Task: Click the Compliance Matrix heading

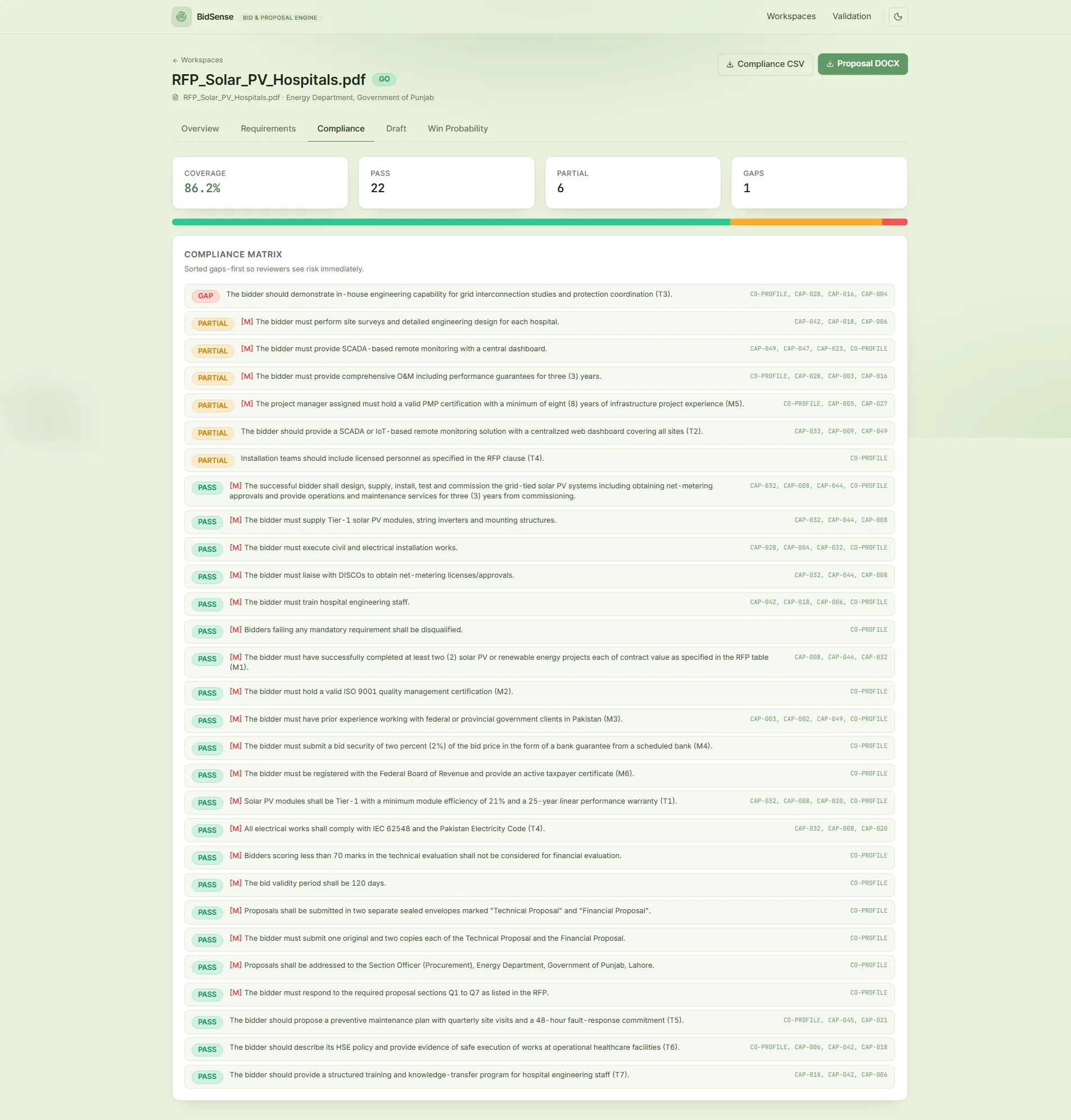Action: click(233, 255)
